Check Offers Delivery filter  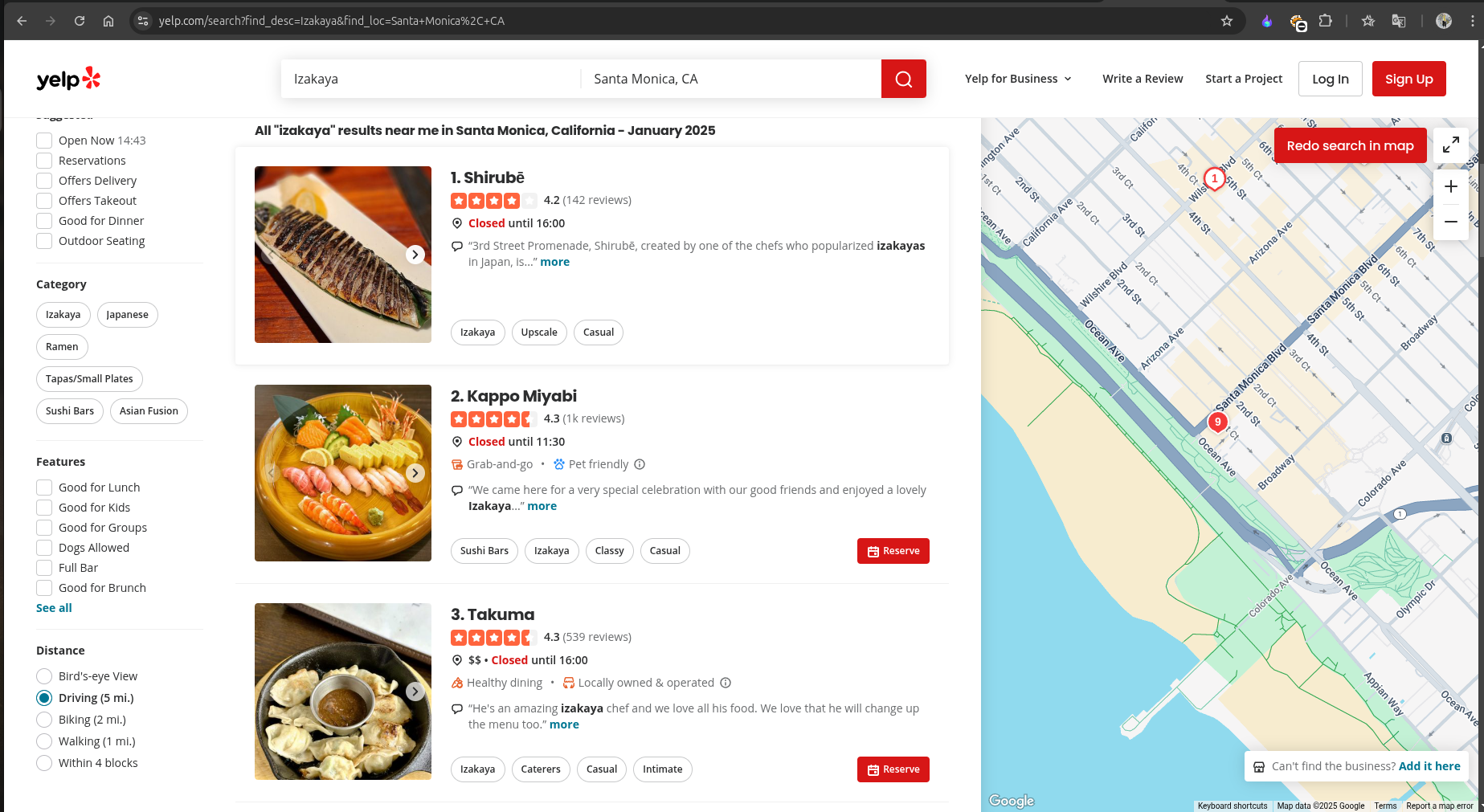pos(44,181)
